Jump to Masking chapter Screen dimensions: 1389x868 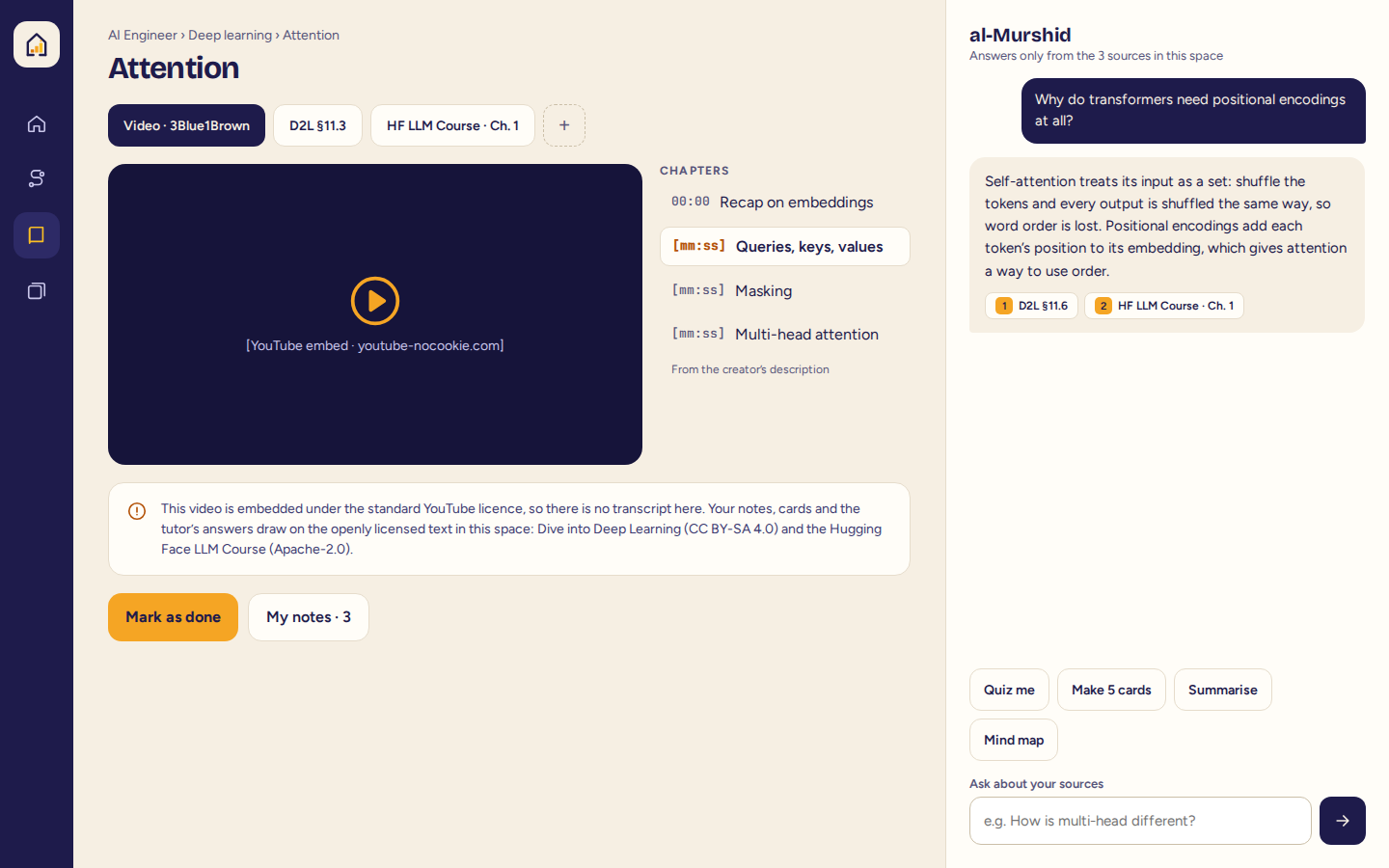click(784, 291)
